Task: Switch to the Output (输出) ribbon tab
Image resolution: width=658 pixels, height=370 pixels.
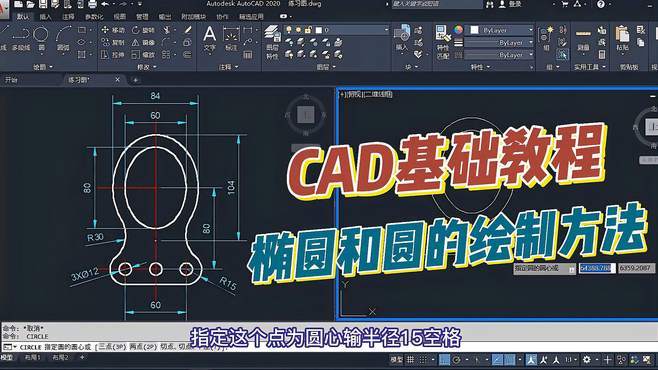Action: pos(164,17)
